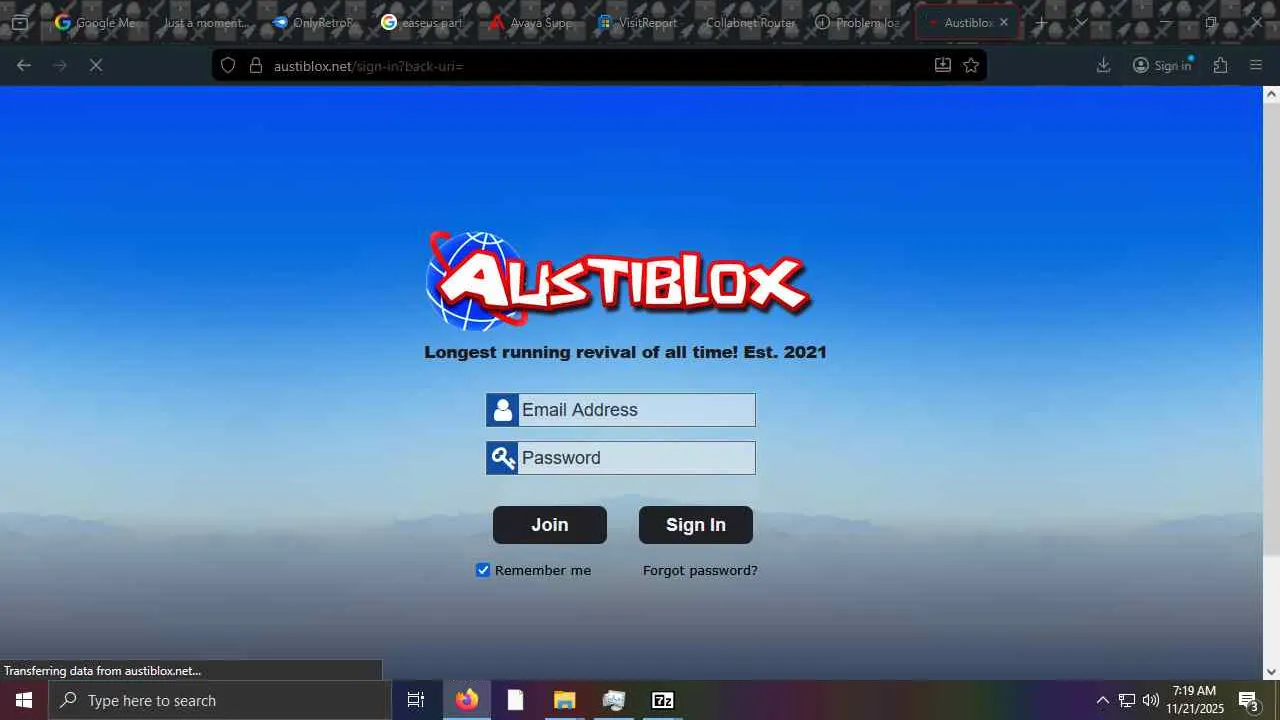Expand the list all tabs dropdown
1280x720 pixels.
click(x=1081, y=22)
